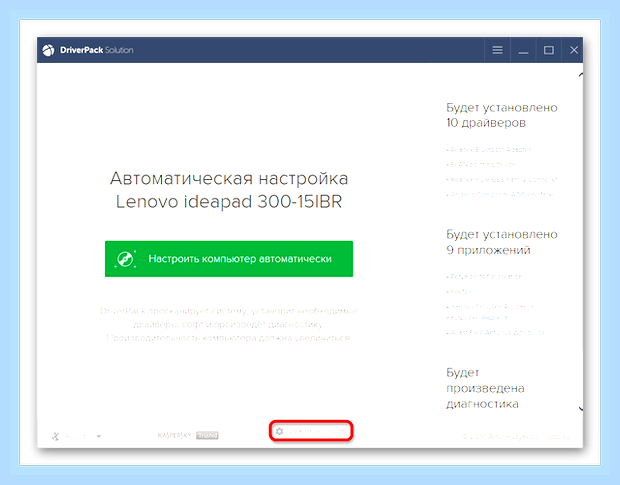
Task: Open the language selector dropdown at bottom
Action: pos(77,436)
